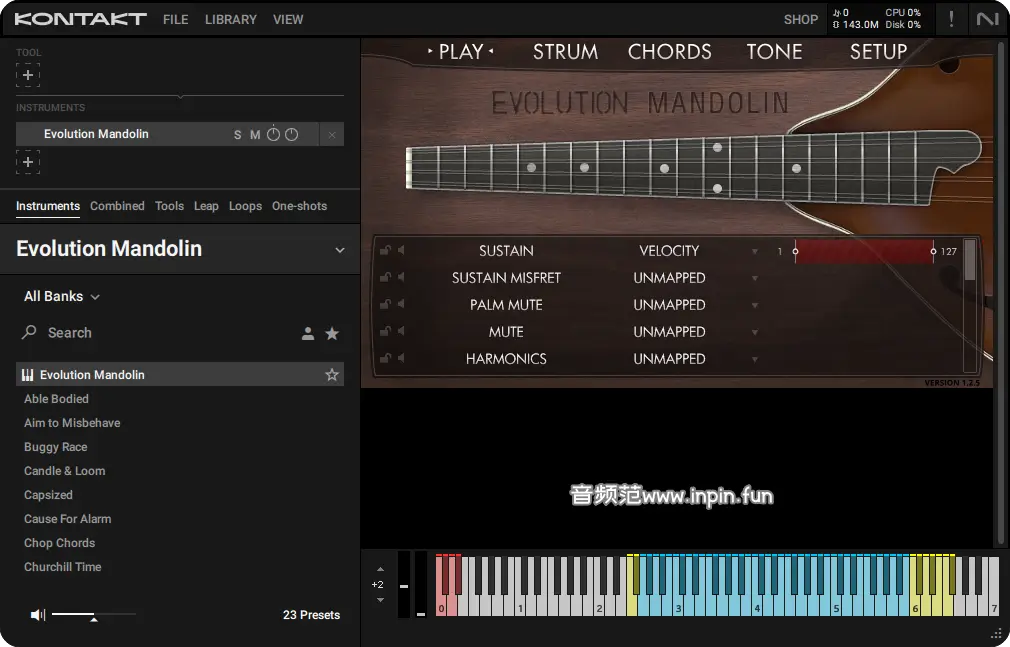Click the user presets filter icon
This screenshot has height=647, width=1010.
[308, 334]
